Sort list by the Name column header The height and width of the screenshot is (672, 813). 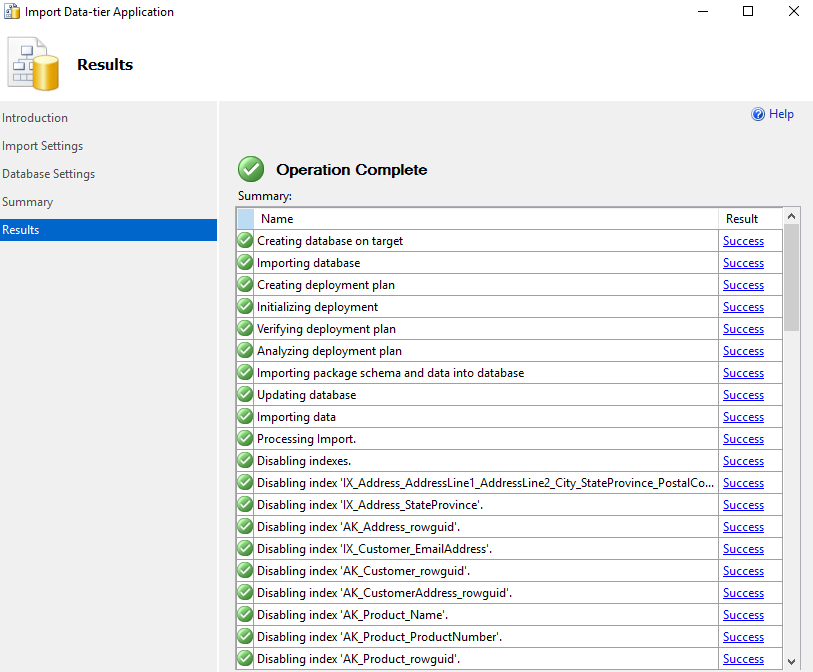486,218
